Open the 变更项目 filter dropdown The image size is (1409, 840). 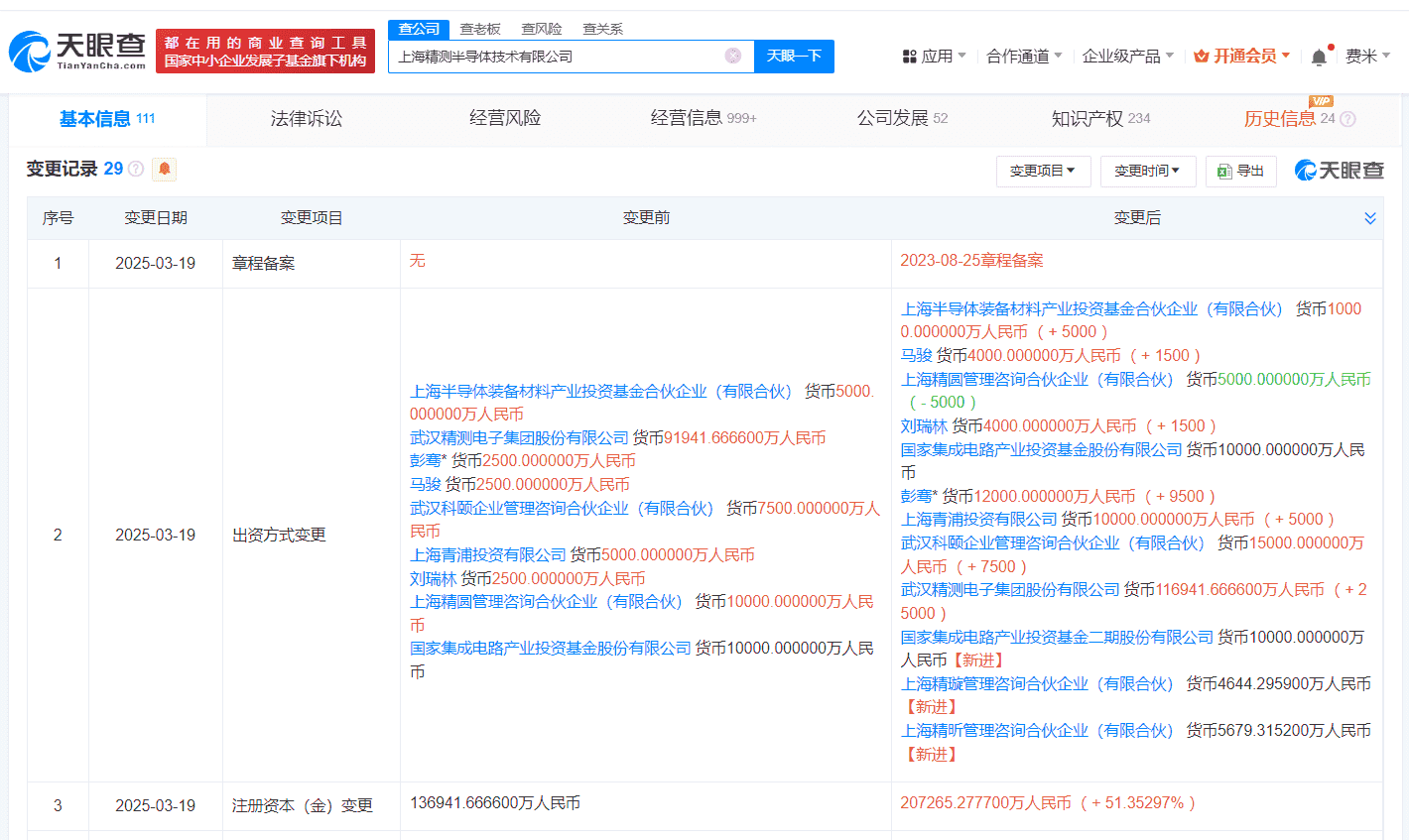(1043, 171)
